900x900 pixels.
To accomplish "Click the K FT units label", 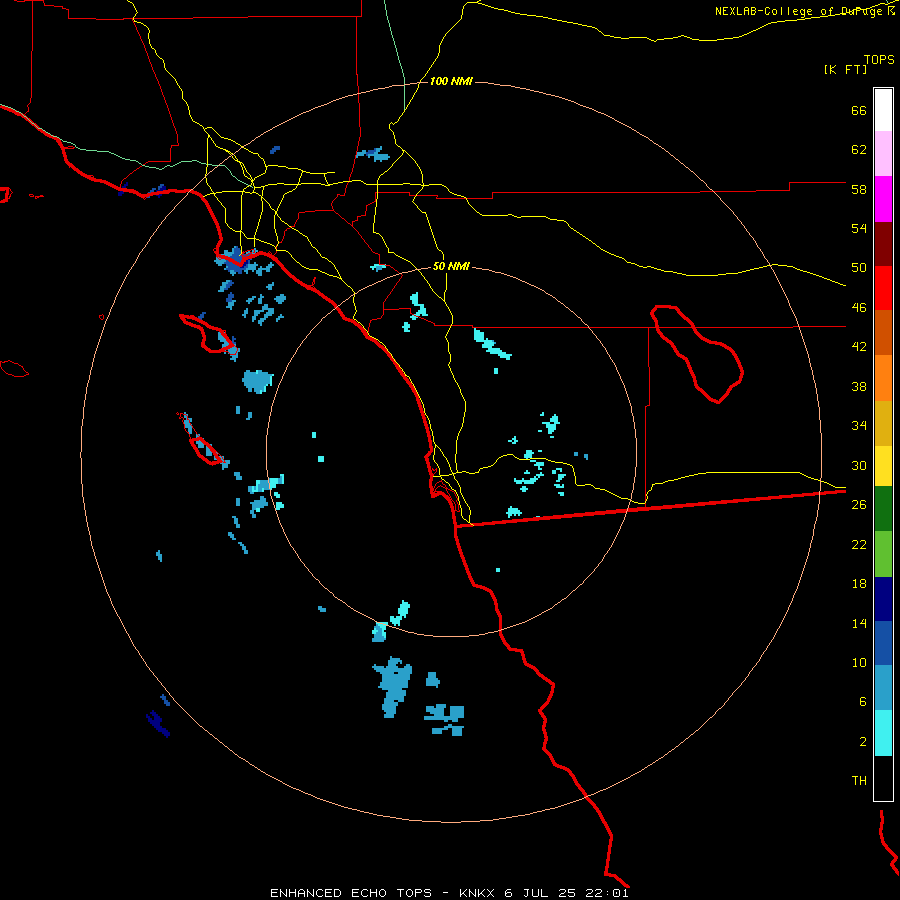I will (x=845, y=70).
